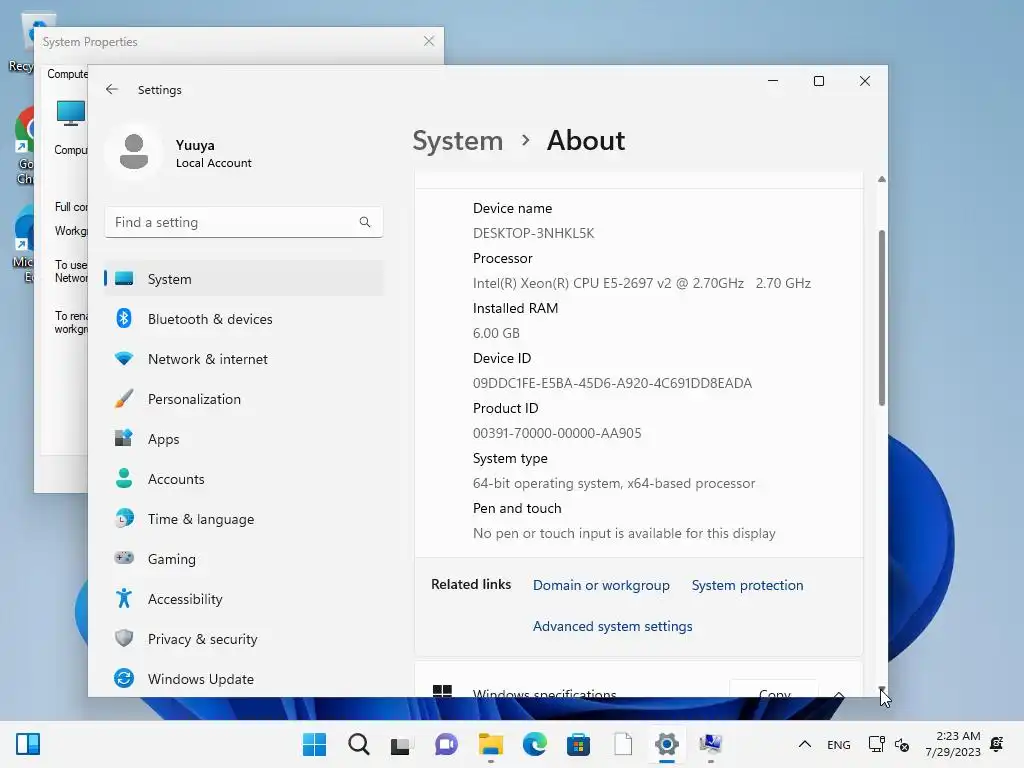This screenshot has width=1024, height=768.
Task: Click the network status tray icon
Action: coord(876,744)
